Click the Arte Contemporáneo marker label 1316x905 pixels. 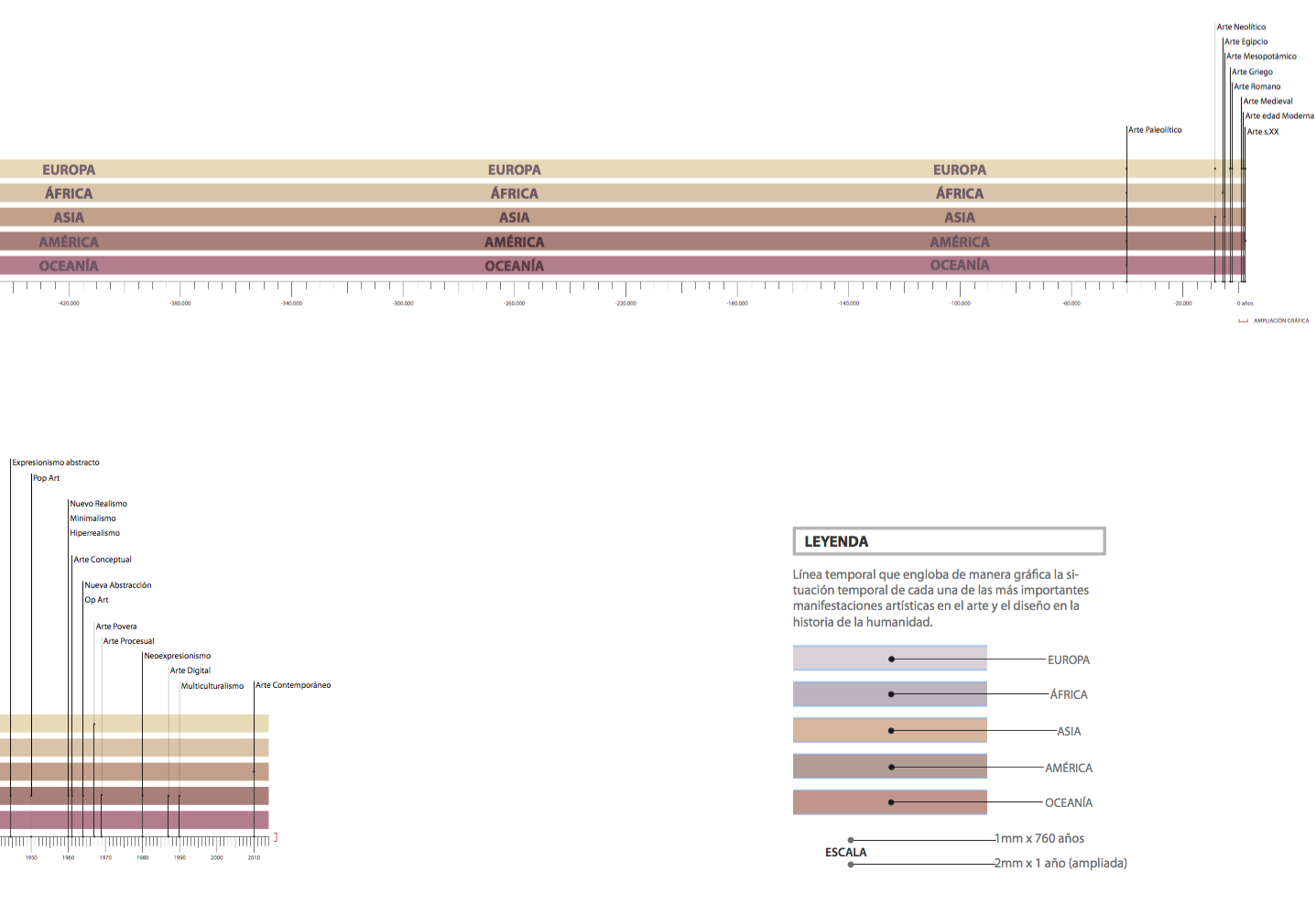(293, 685)
